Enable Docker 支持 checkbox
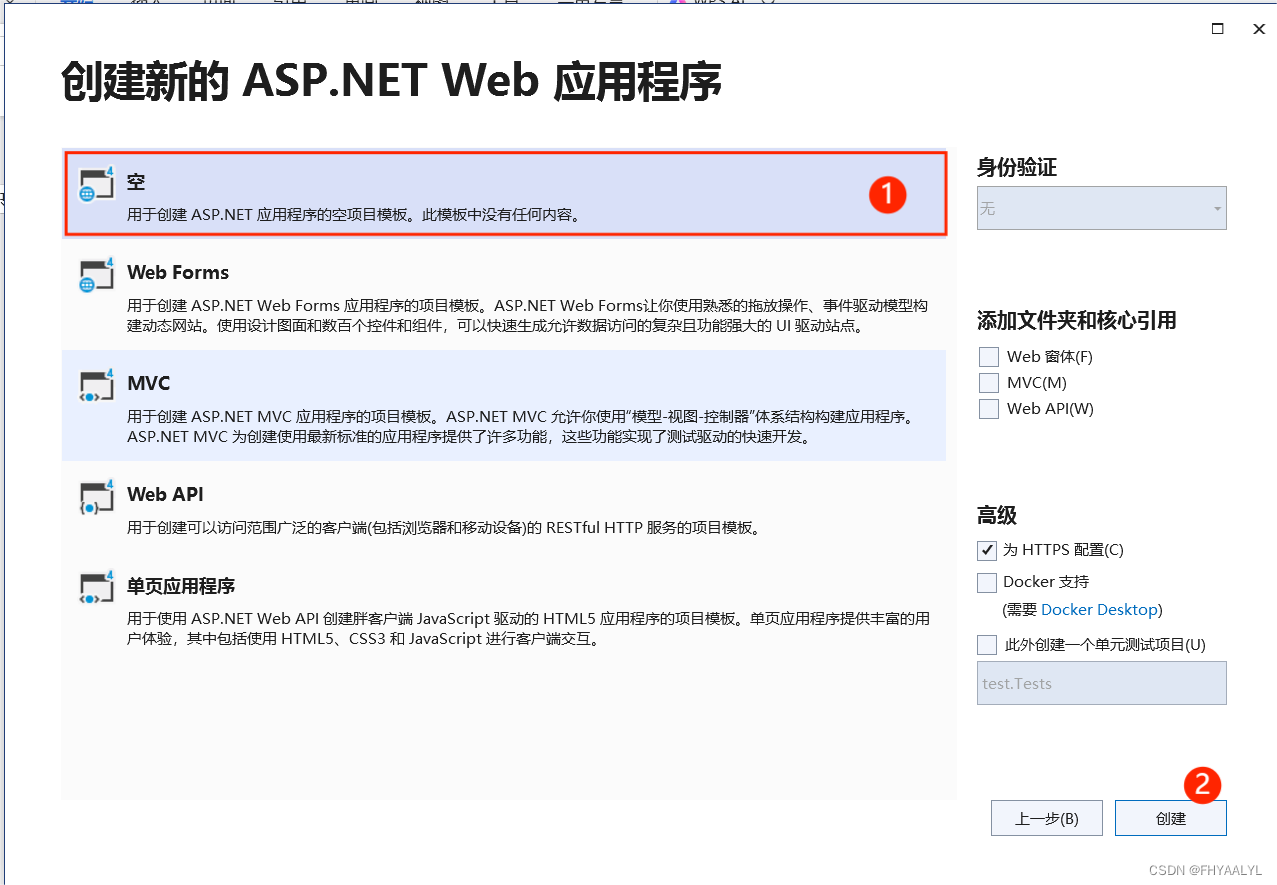This screenshot has height=885, width=1277. pyautogui.click(x=987, y=582)
